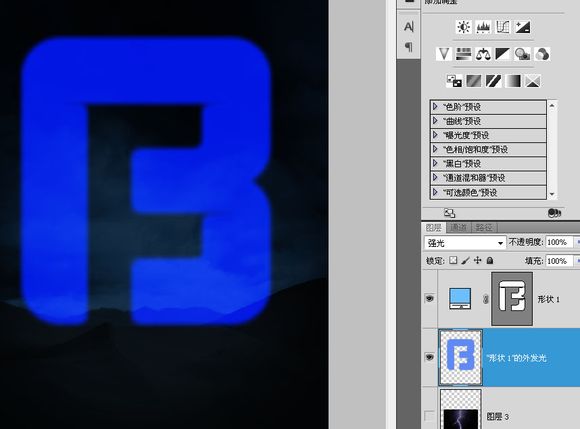Click the "色阶"预设 row label
This screenshot has width=580, height=429.
coord(462,107)
